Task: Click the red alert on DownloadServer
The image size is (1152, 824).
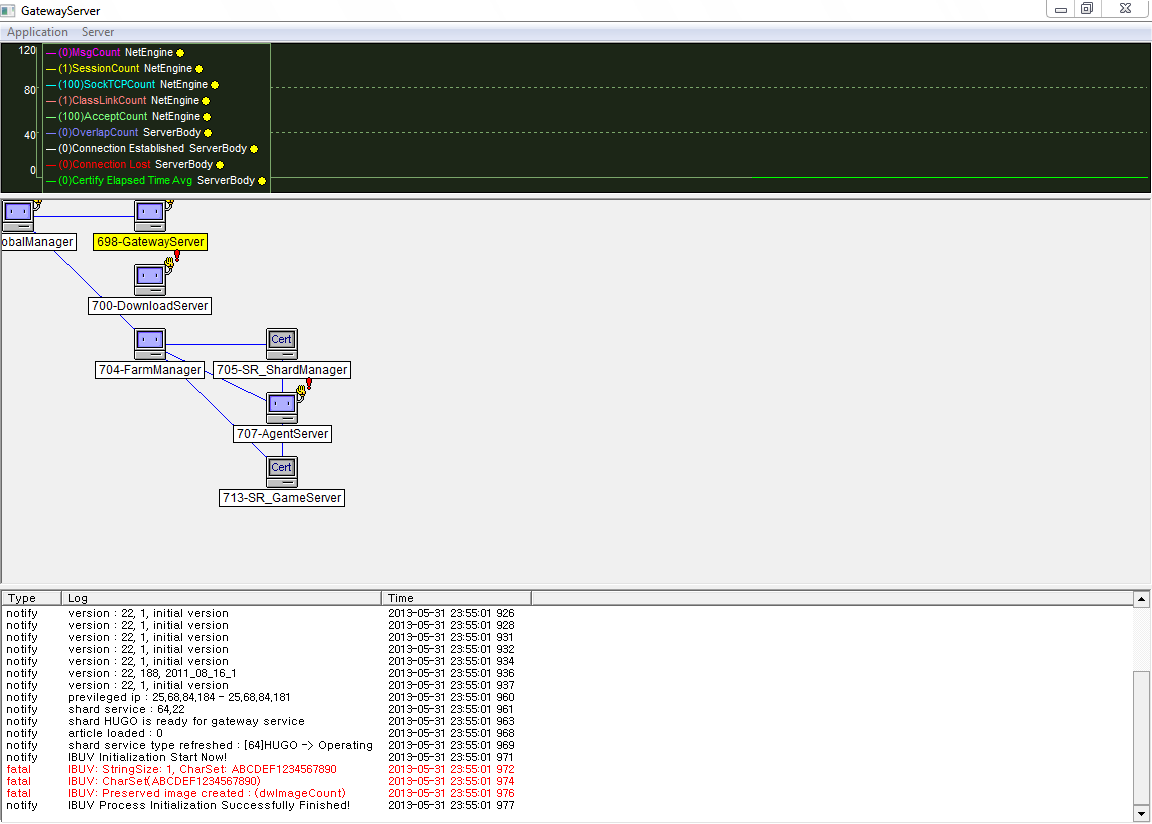Action: point(177,256)
